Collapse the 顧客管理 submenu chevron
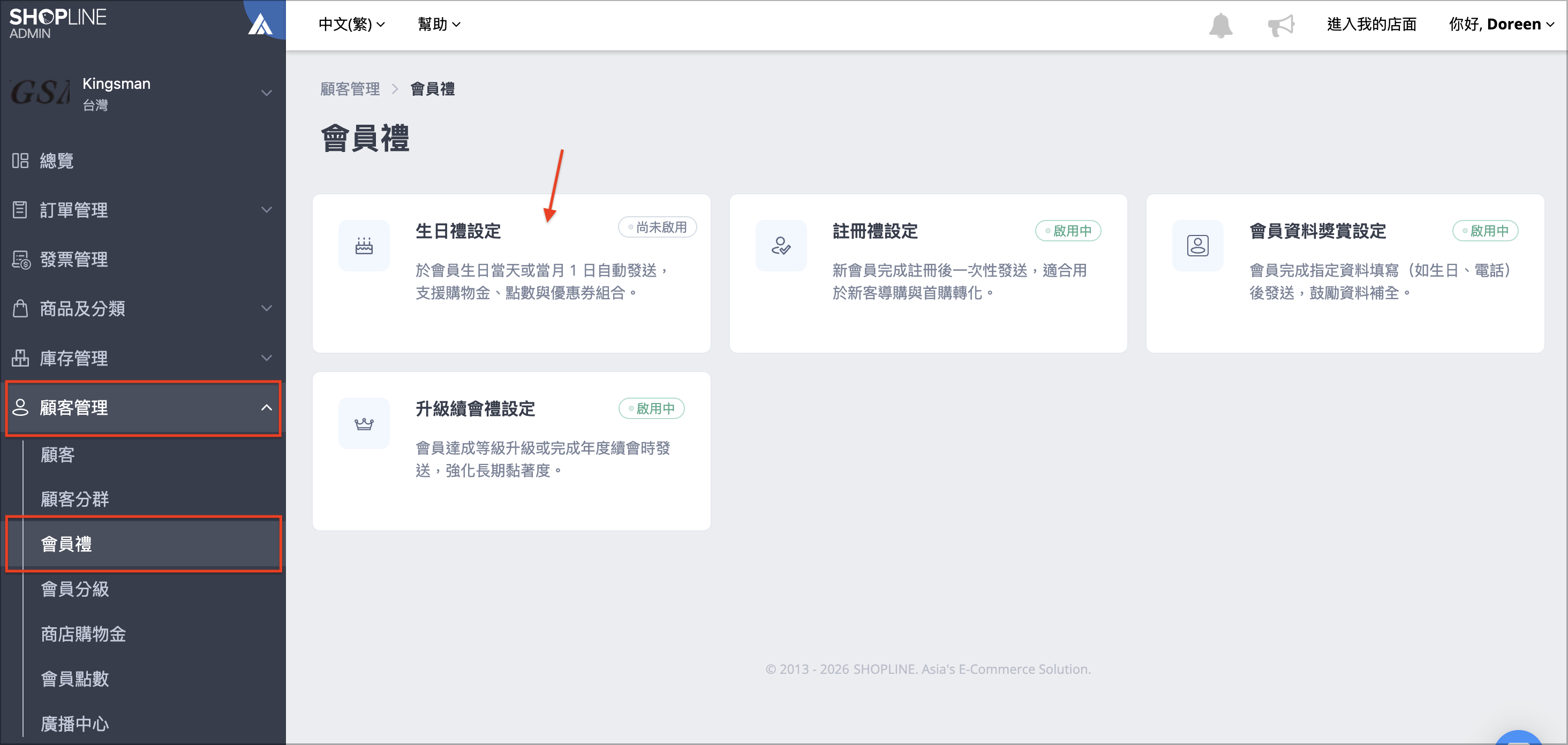1568x745 pixels. click(266, 407)
